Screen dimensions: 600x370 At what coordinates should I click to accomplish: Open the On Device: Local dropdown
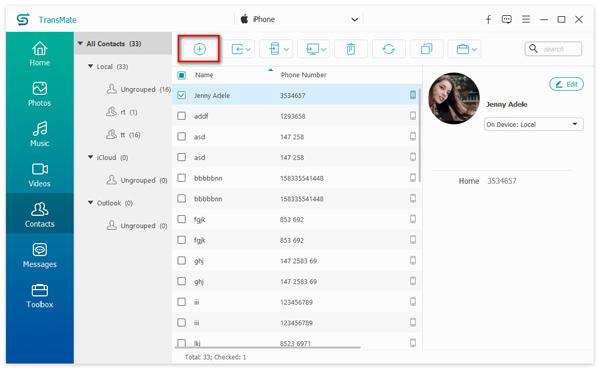coord(533,124)
